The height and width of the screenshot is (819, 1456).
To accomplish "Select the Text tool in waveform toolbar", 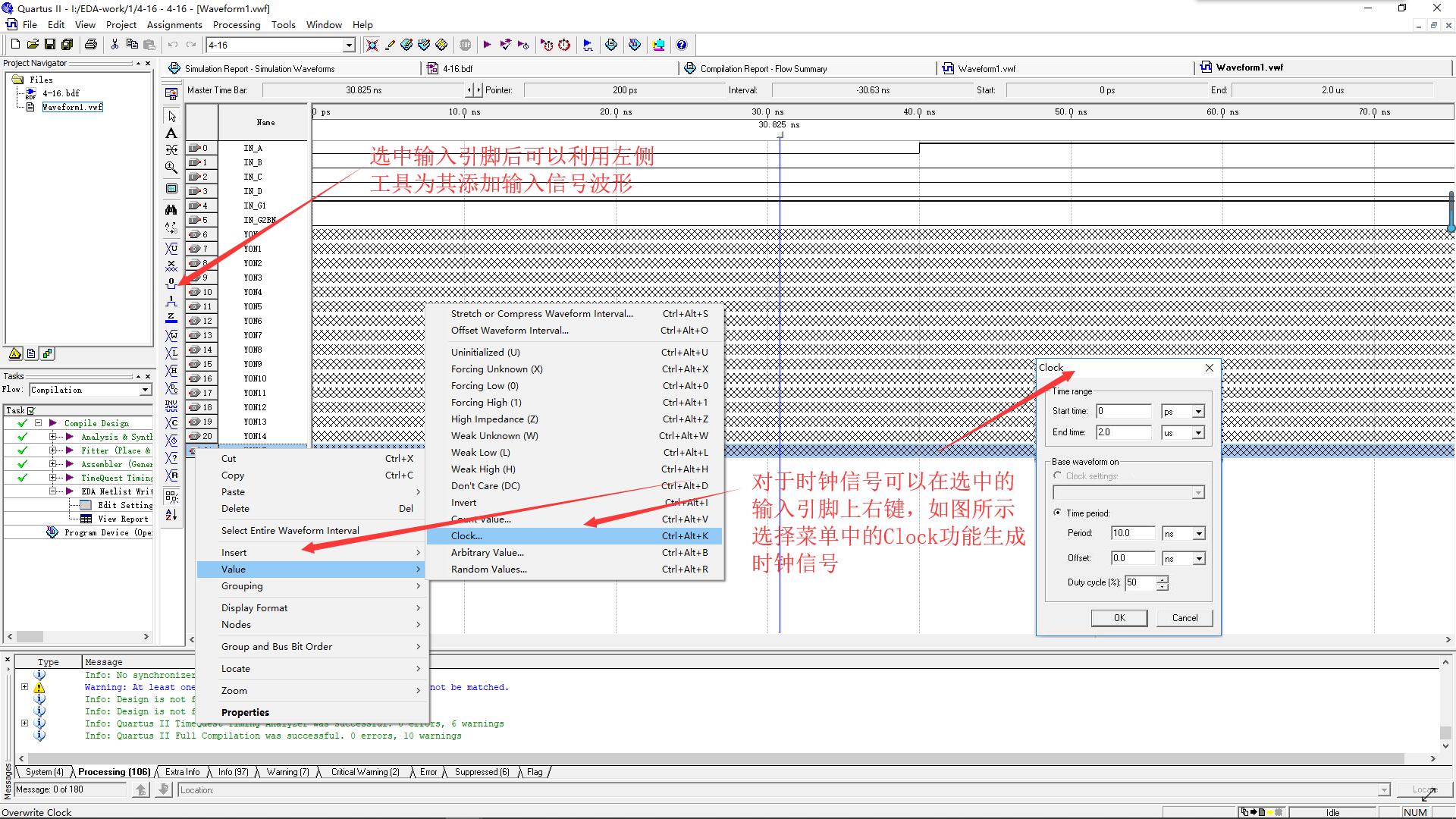I will (171, 133).
